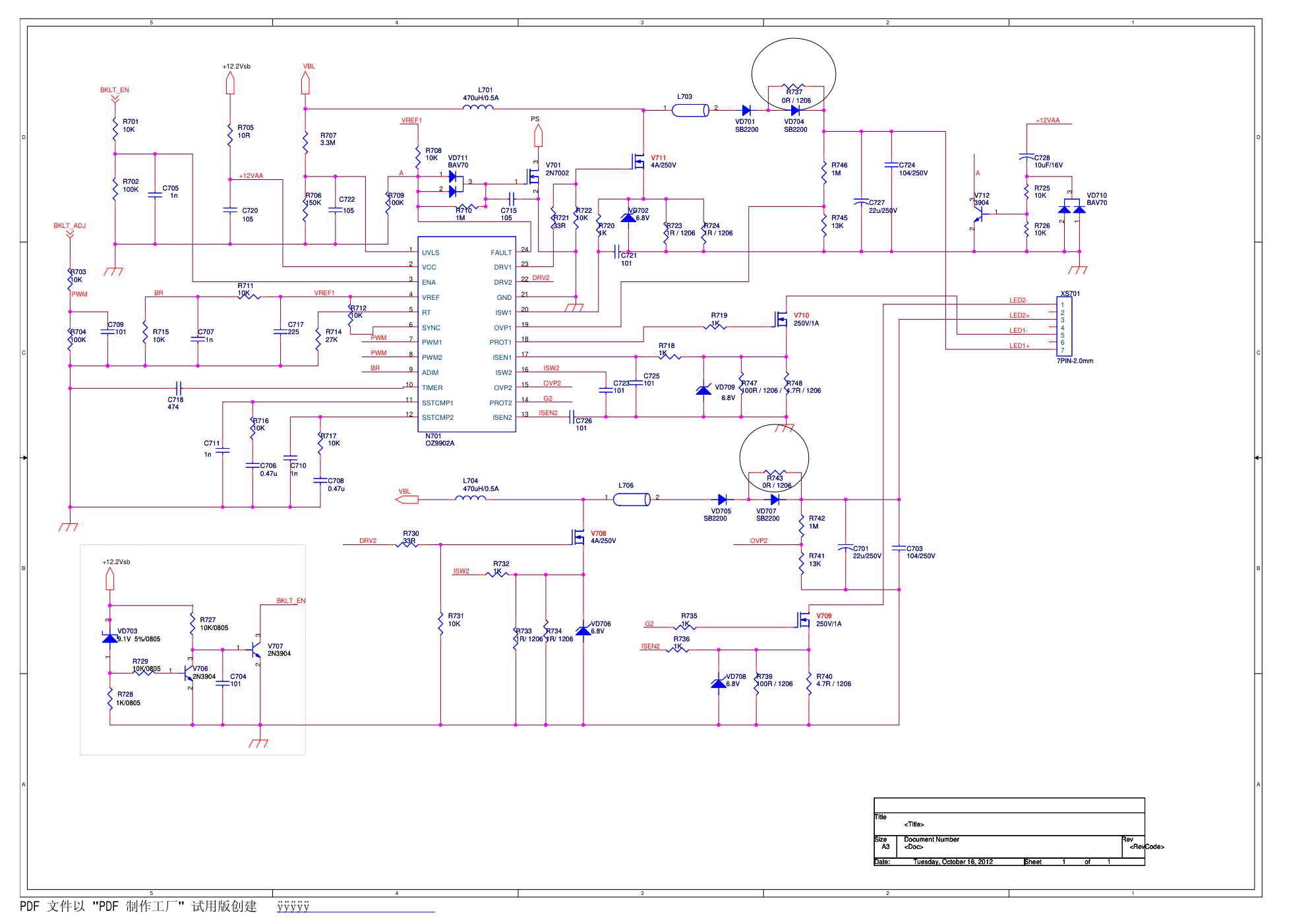Select the V710 250V/1A MOSFET symbol
This screenshot has height=924, width=1308.
782,320
